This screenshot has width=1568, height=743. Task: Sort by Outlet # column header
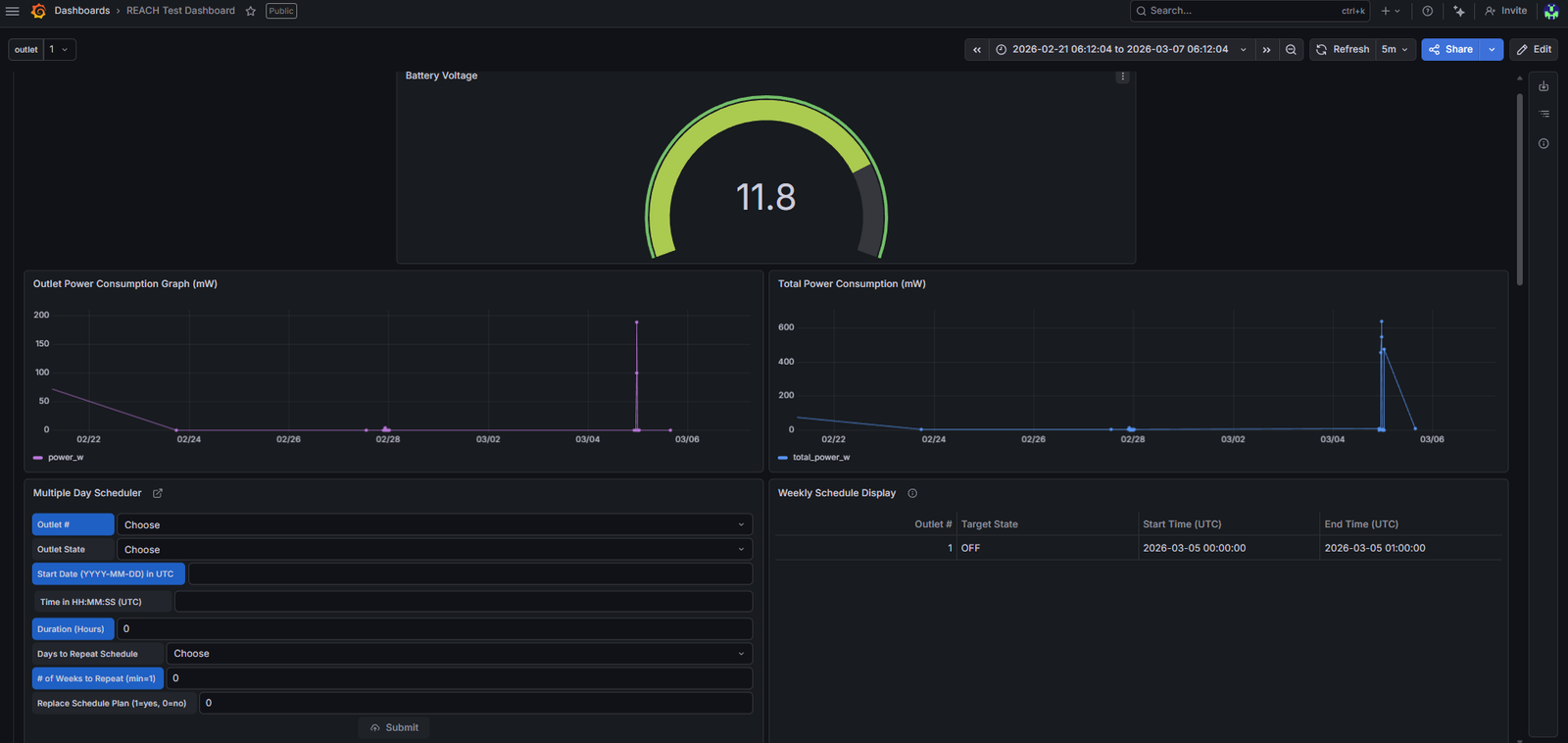[x=933, y=524]
